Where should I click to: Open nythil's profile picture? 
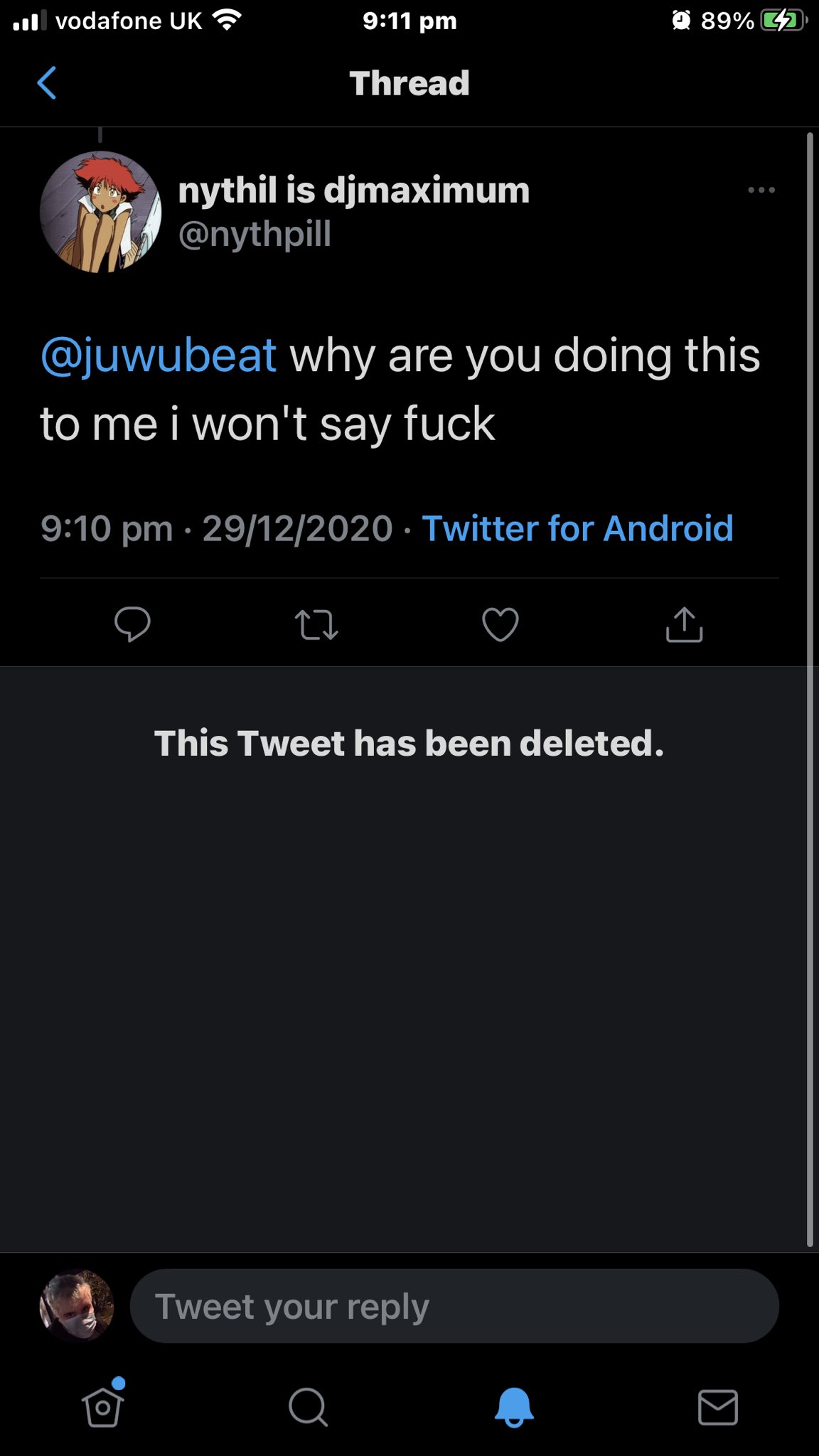click(x=100, y=212)
